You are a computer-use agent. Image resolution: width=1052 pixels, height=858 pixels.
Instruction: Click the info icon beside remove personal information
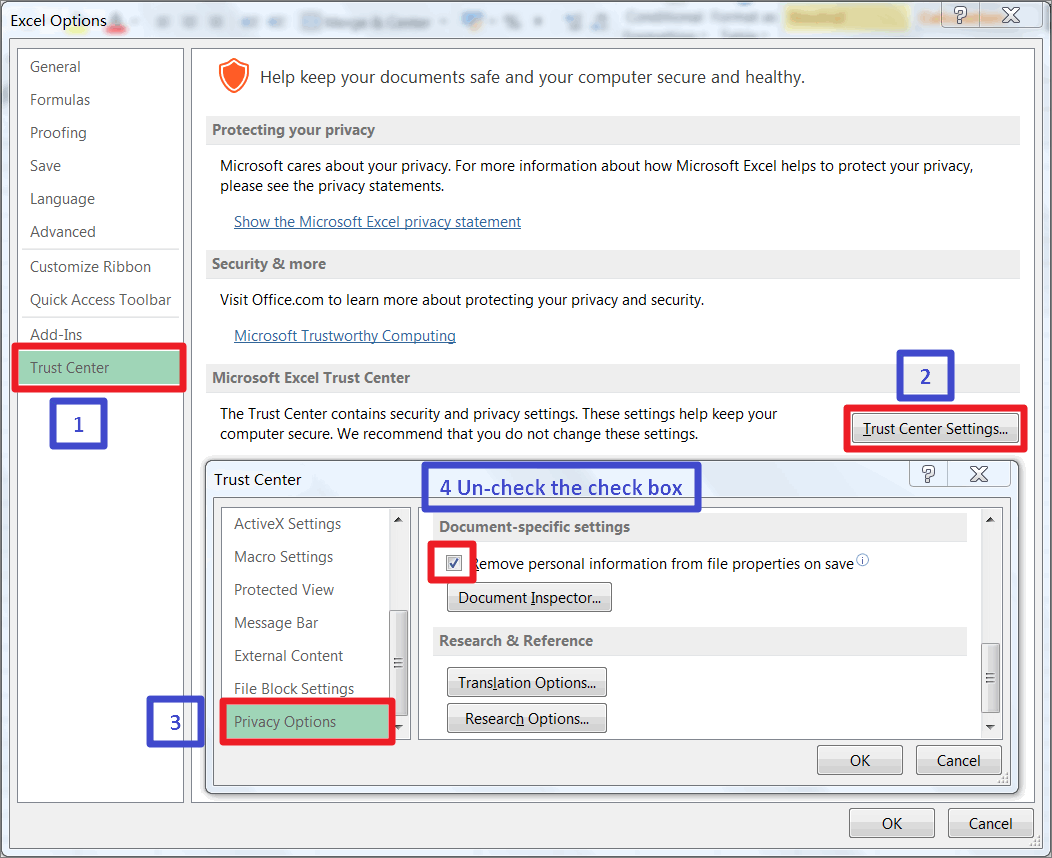[862, 560]
